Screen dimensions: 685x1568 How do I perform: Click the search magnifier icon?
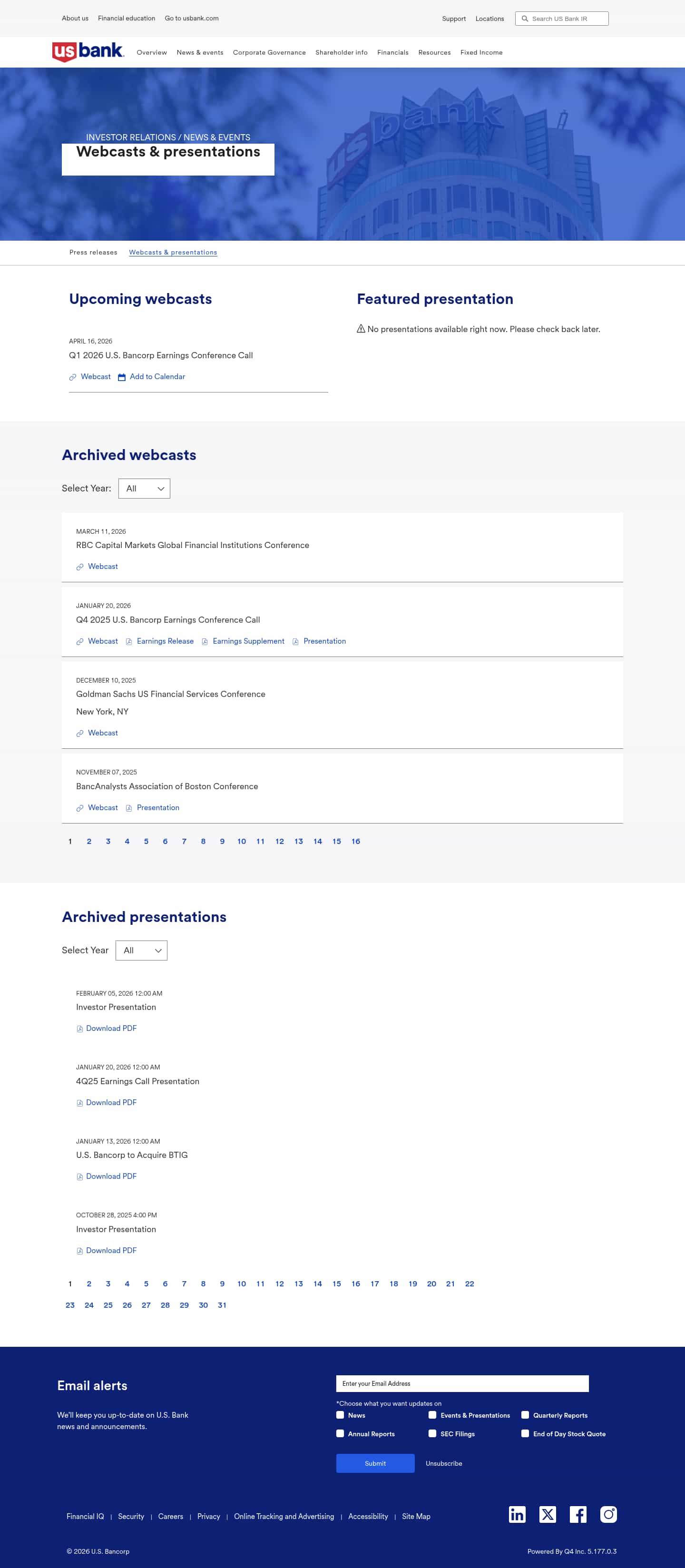tap(525, 19)
